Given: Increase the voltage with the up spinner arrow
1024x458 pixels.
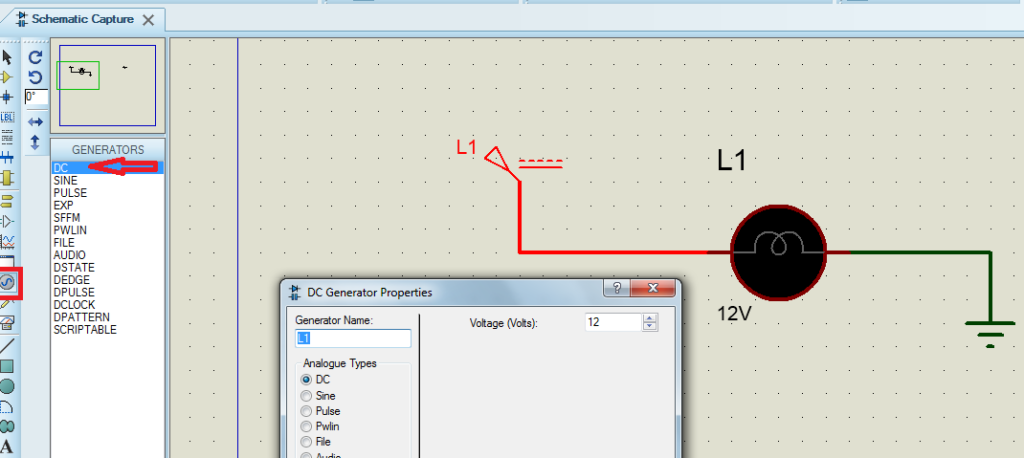Looking at the screenshot, I should 650,319.
